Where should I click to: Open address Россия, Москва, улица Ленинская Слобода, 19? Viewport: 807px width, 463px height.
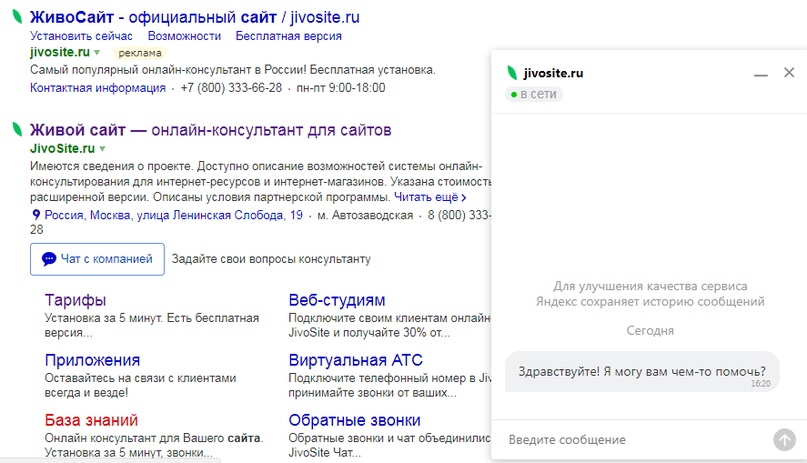[x=173, y=215]
